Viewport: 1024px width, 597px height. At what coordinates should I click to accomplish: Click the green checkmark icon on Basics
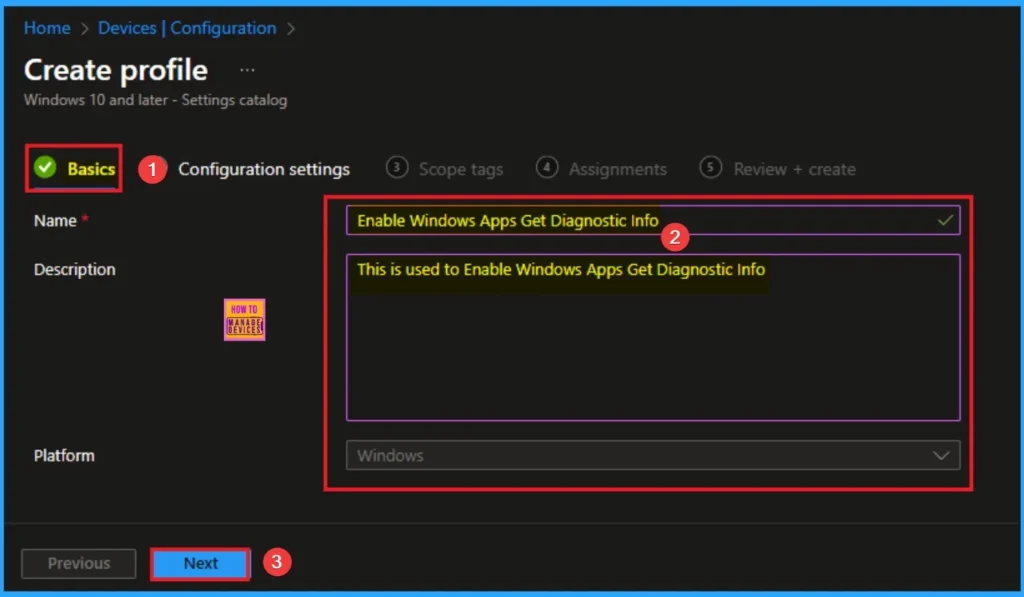point(45,168)
